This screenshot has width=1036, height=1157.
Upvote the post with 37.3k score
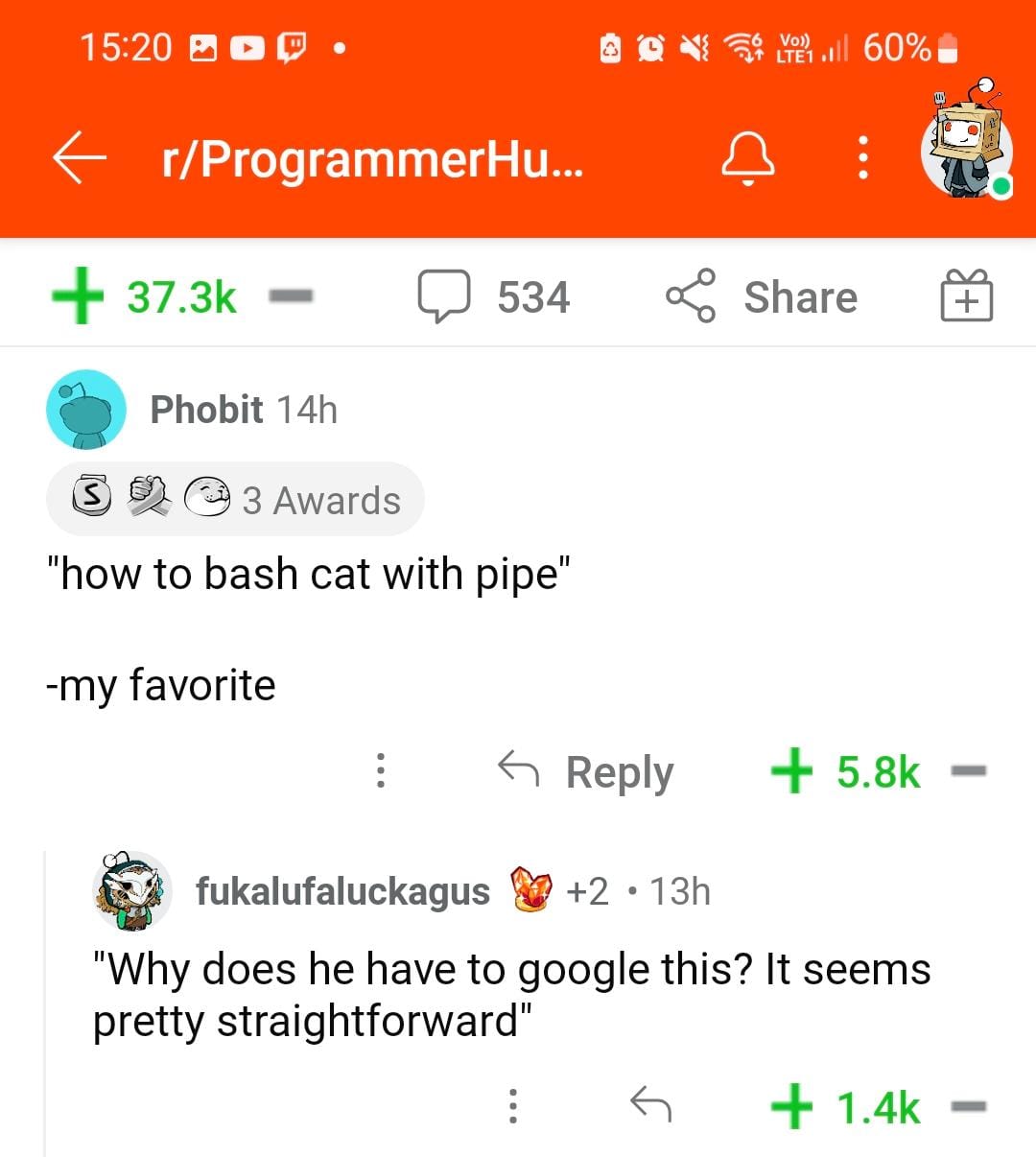pos(78,296)
